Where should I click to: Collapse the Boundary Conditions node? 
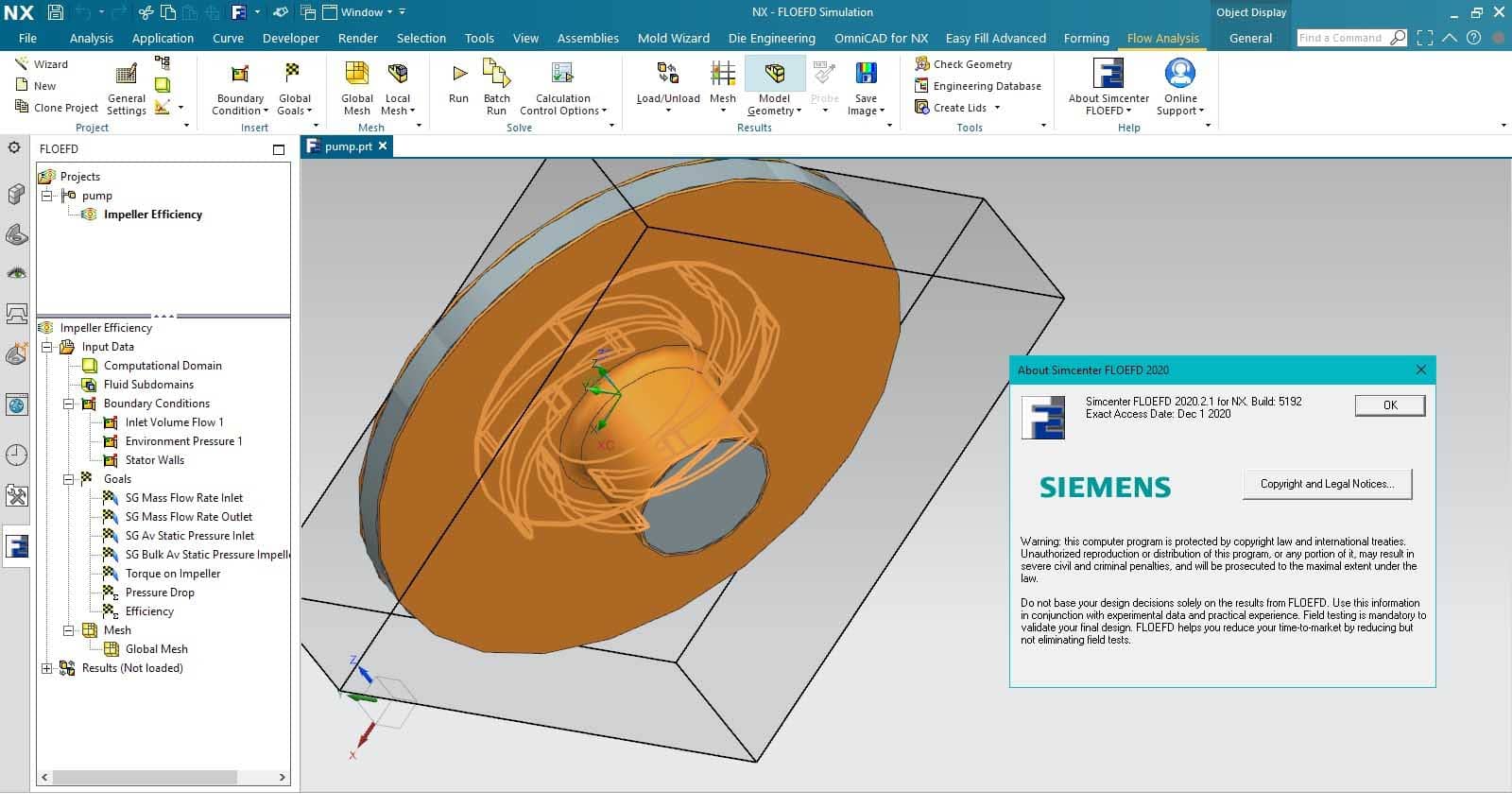68,404
